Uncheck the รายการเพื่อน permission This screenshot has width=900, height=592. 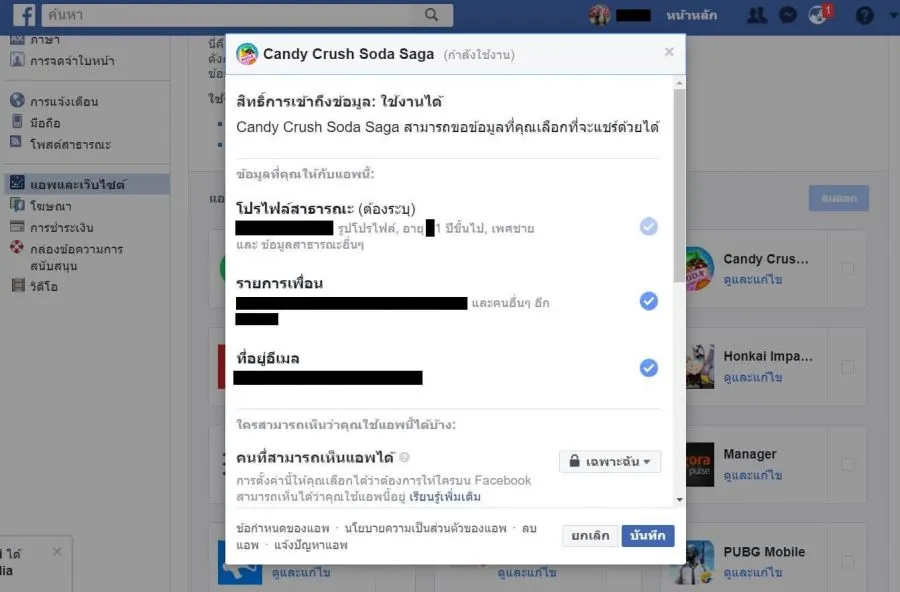649,301
